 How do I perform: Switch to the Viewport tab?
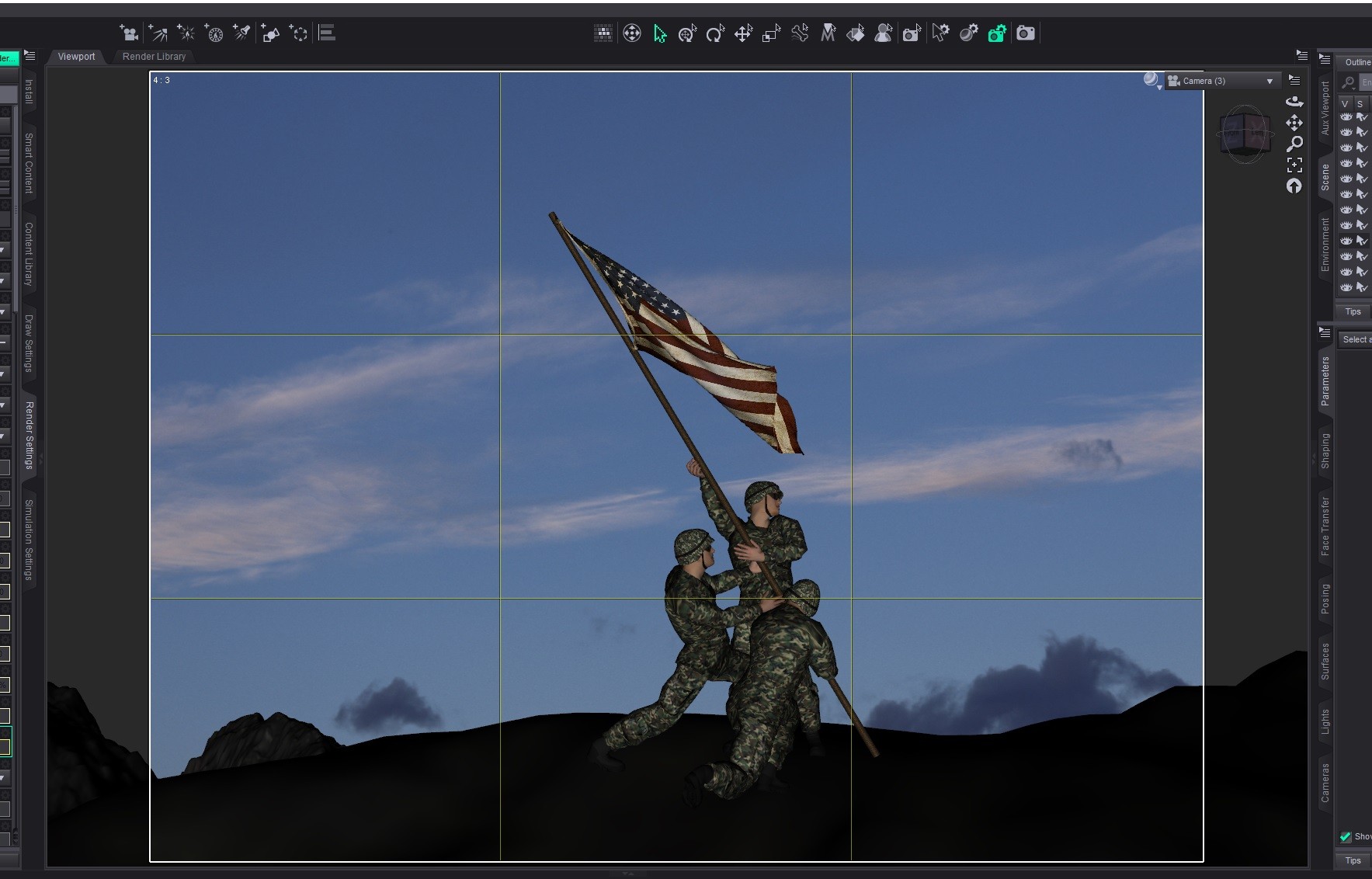point(76,56)
